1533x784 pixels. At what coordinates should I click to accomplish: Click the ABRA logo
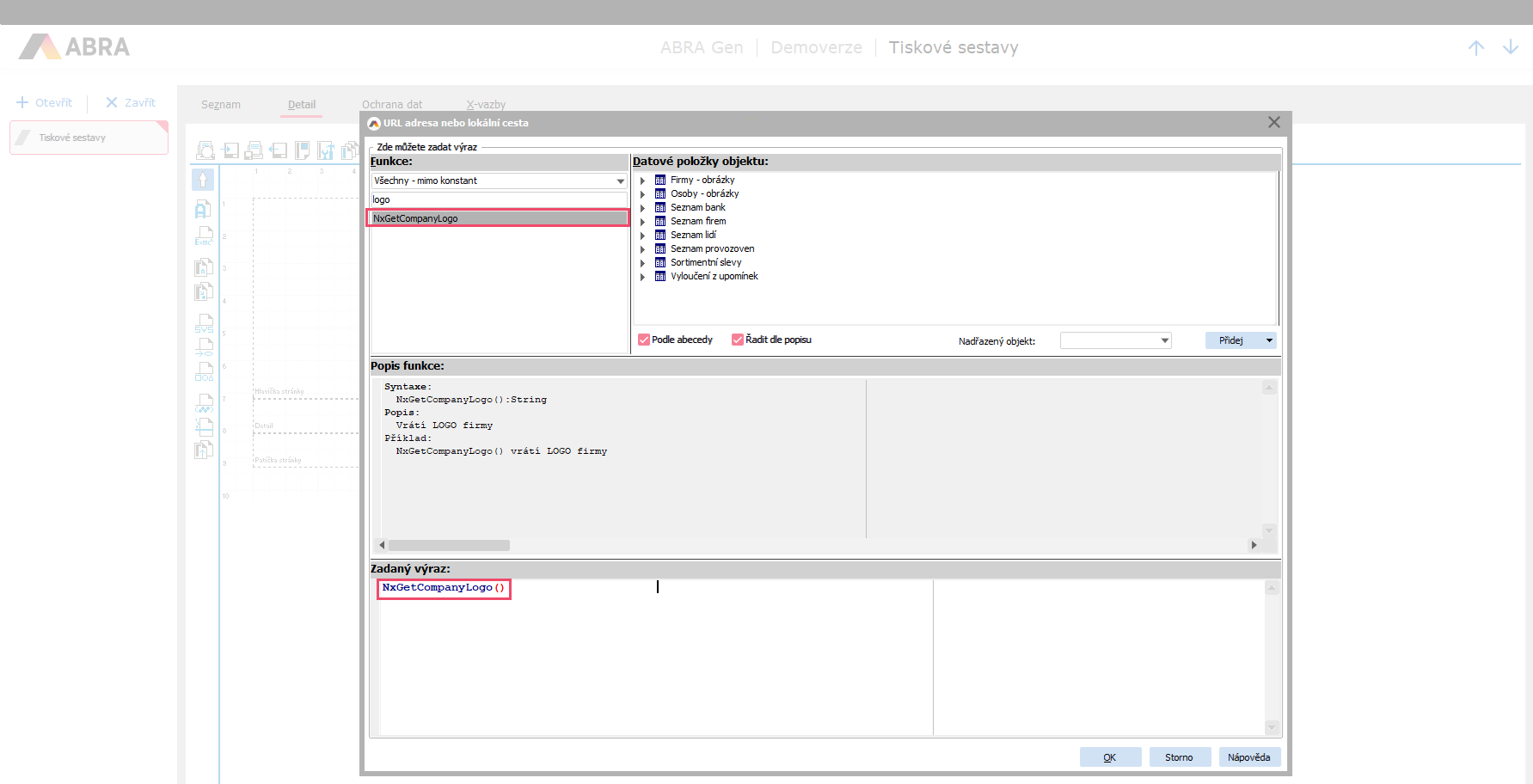[x=75, y=46]
